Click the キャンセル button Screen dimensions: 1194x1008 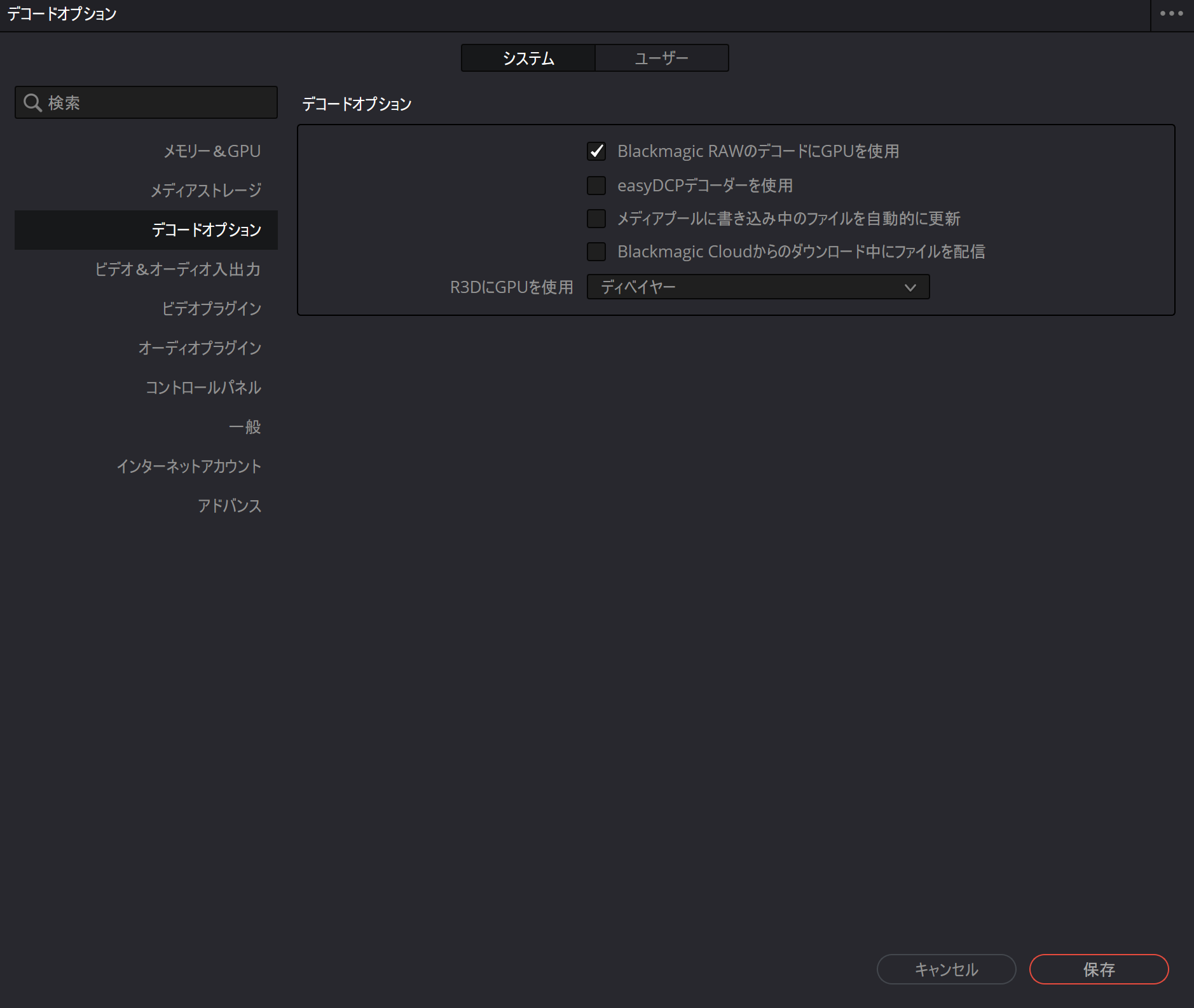[x=946, y=969]
